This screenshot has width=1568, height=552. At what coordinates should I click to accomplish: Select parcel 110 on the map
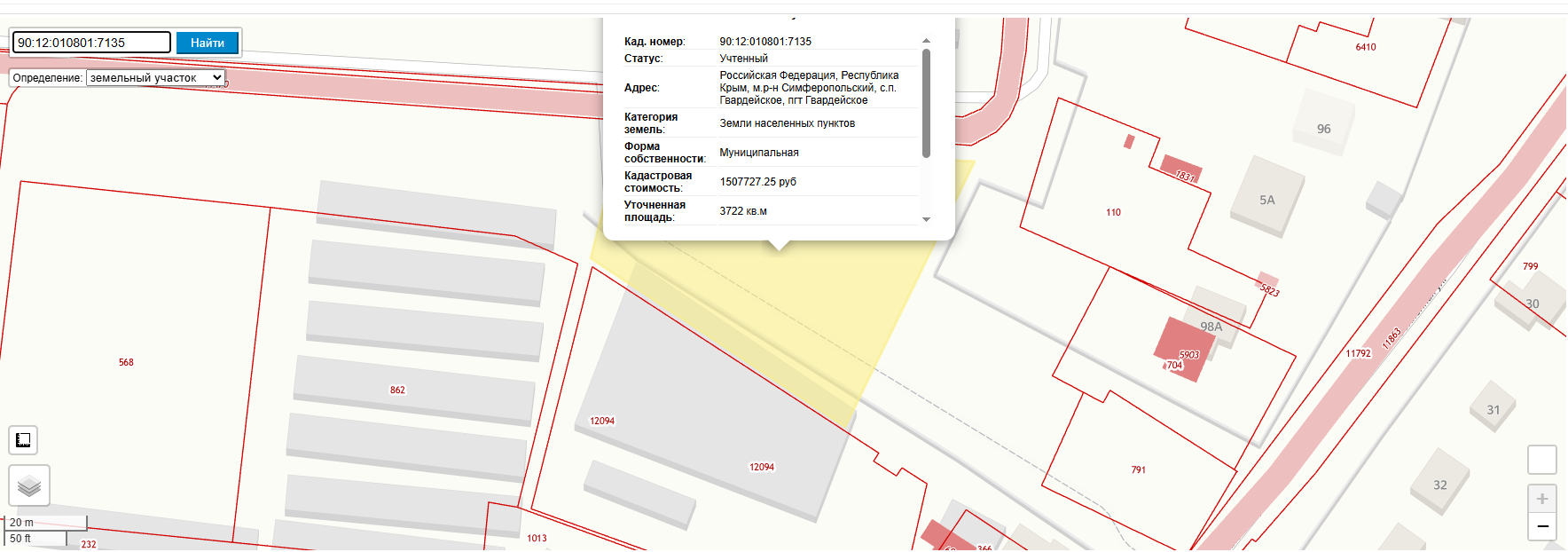[1113, 212]
